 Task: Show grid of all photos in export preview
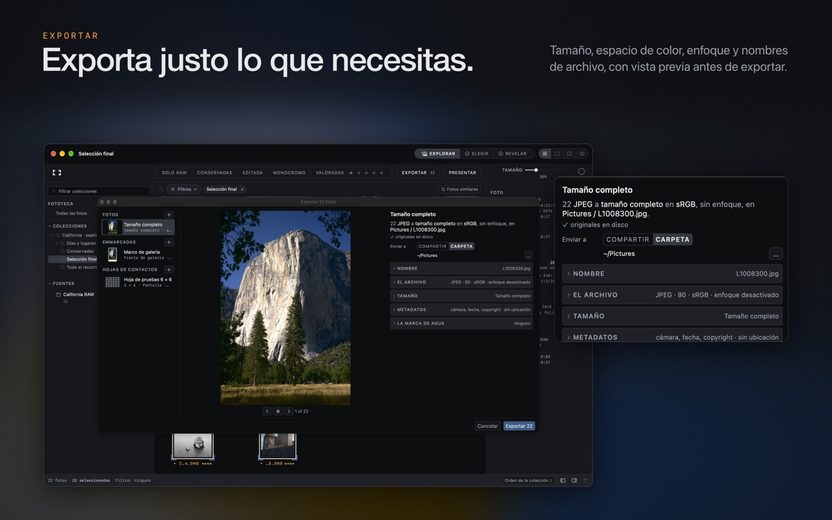click(278, 411)
